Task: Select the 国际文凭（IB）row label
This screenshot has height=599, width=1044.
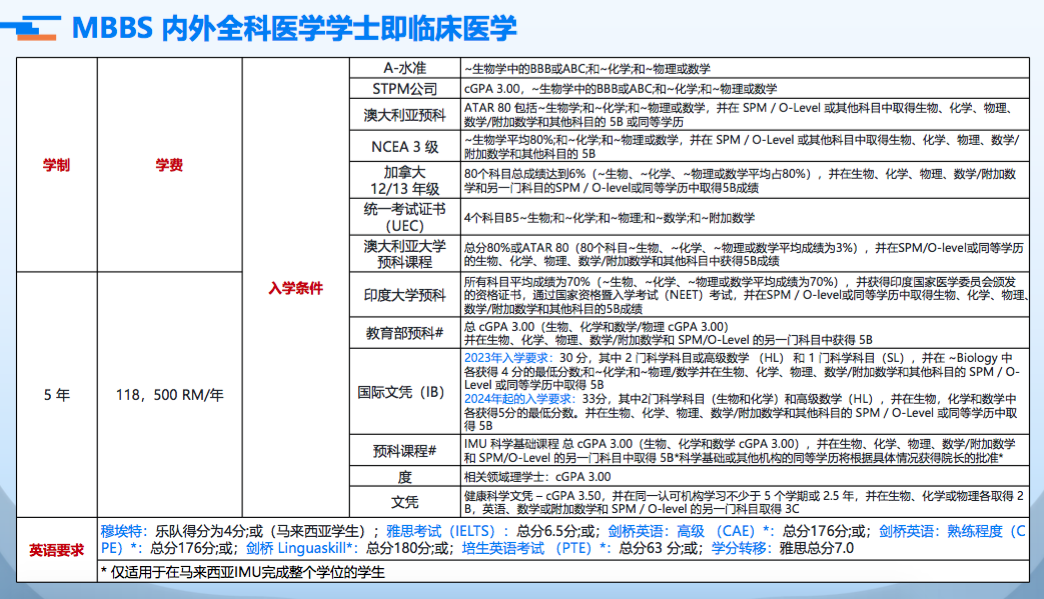Action: (404, 391)
